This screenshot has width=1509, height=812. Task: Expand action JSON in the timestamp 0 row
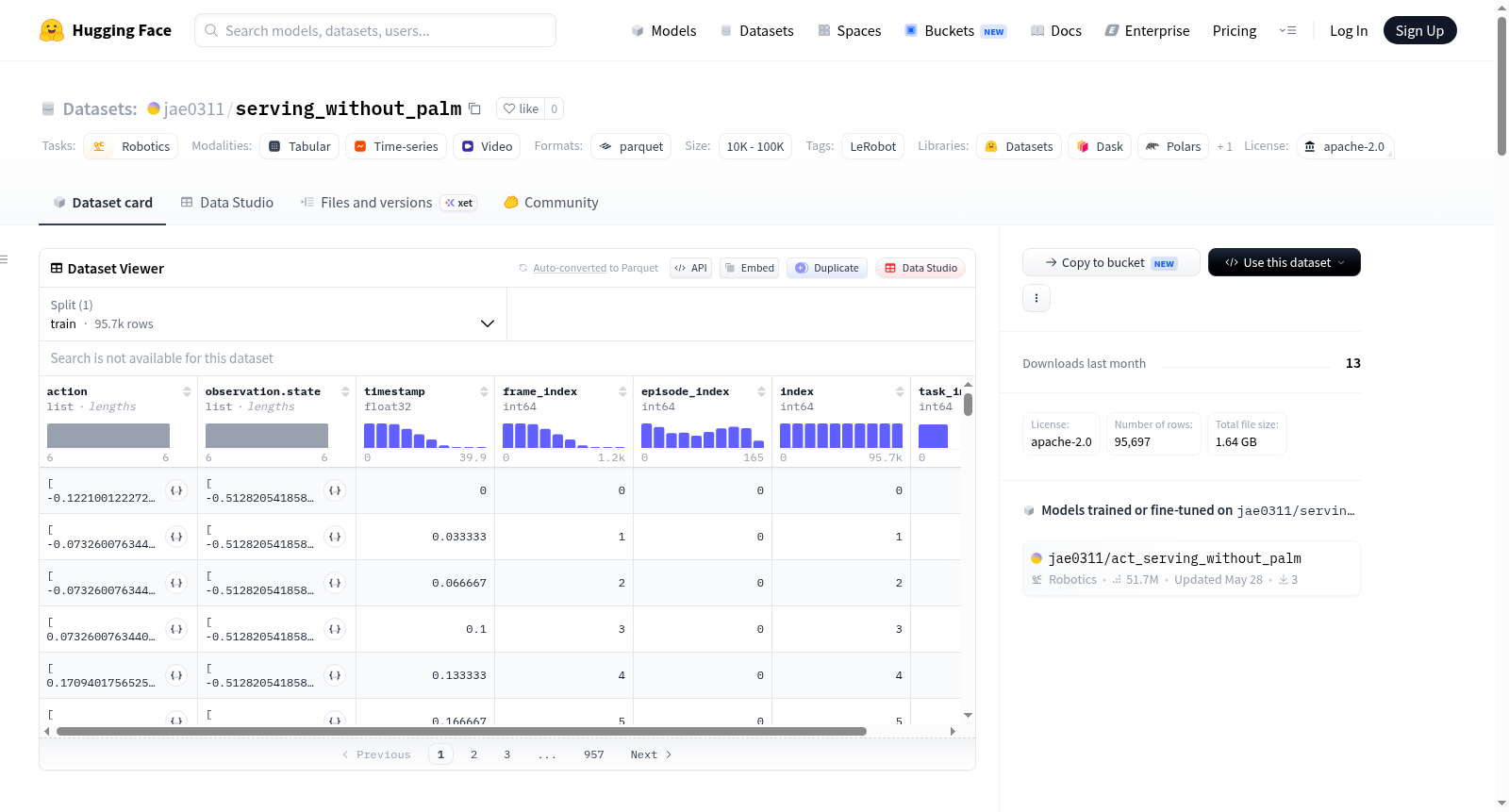[176, 490]
